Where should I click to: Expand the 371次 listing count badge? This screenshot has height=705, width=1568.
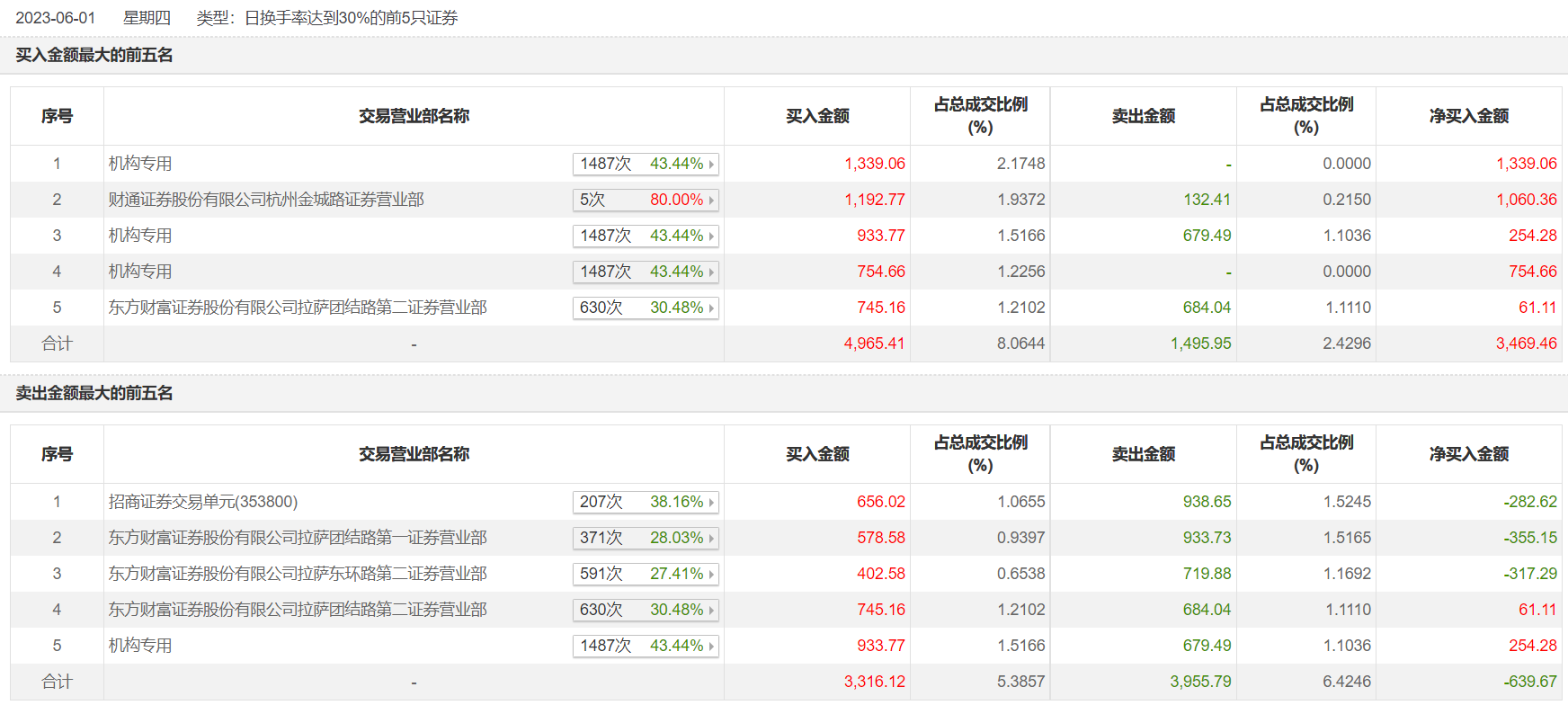tap(601, 538)
